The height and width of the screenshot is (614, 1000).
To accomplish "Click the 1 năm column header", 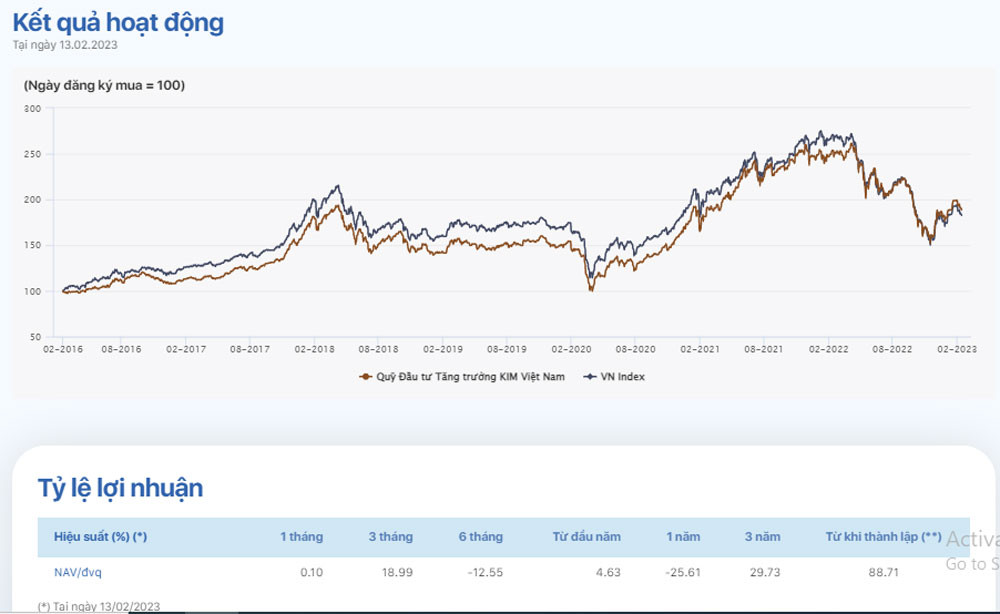I will pyautogui.click(x=683, y=537).
